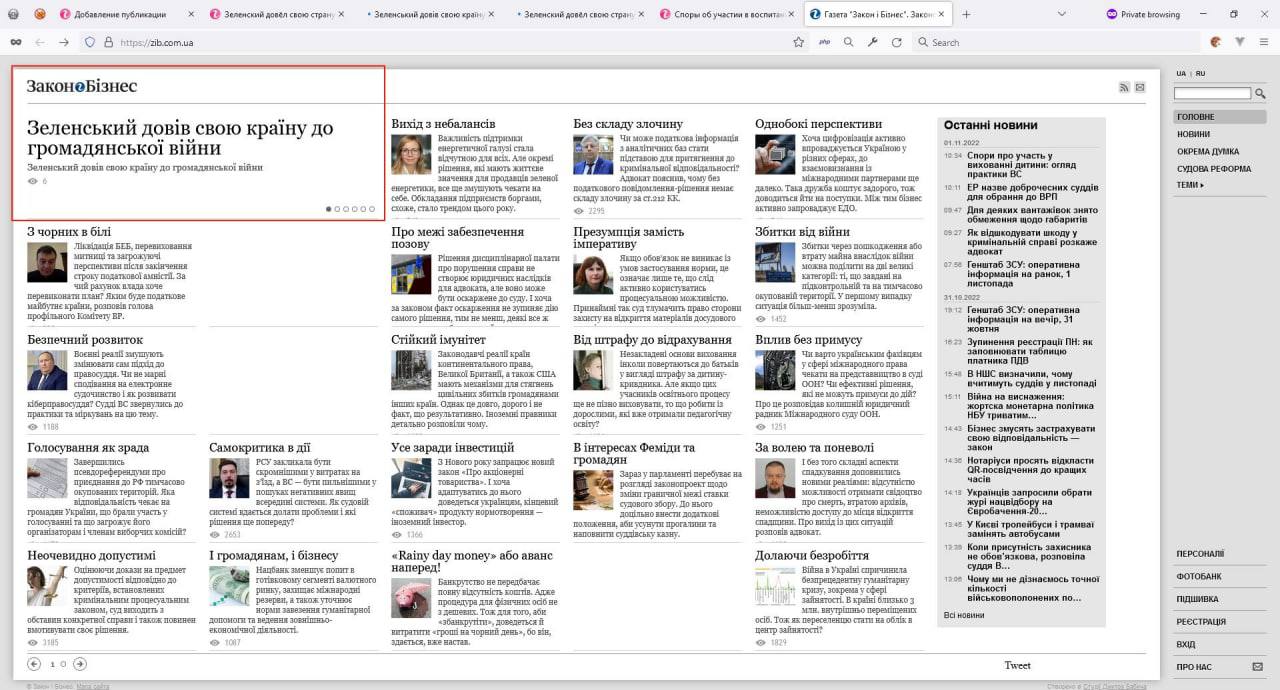This screenshot has width=1280, height=690.
Task: Go to next page with right arrow pager
Action: pyautogui.click(x=80, y=664)
